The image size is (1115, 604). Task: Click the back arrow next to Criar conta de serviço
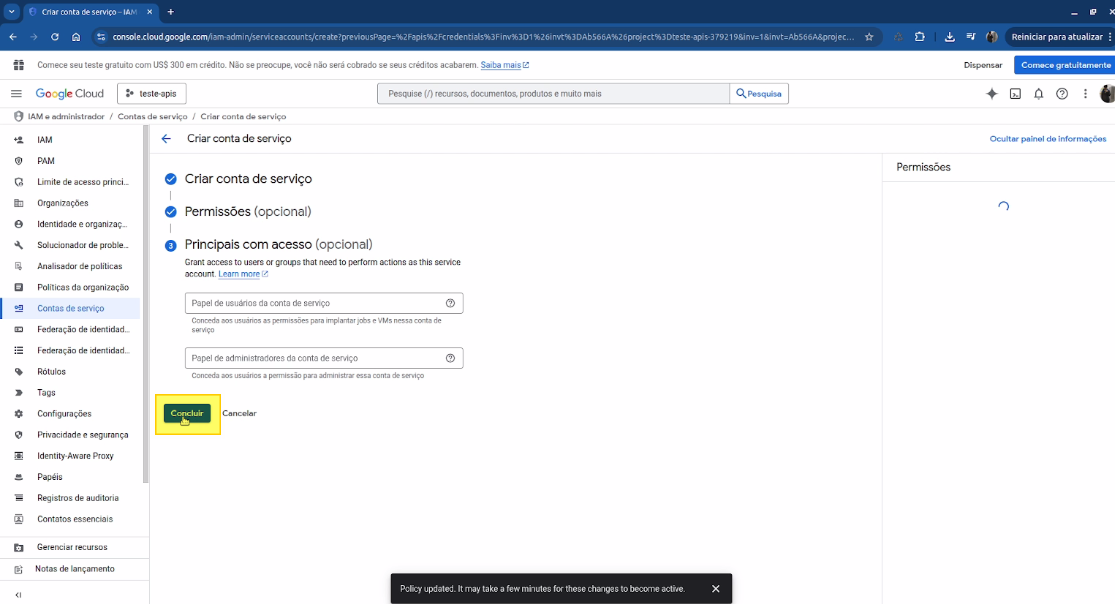[166, 139]
